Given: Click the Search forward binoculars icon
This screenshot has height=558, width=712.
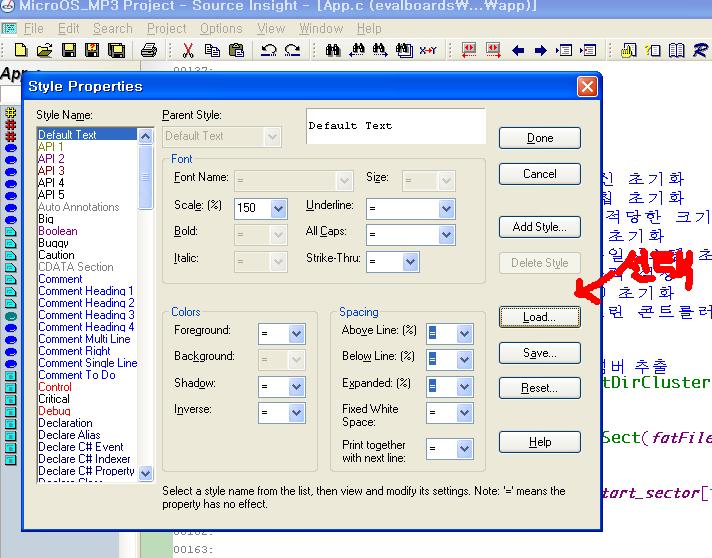Looking at the screenshot, I should tap(380, 50).
